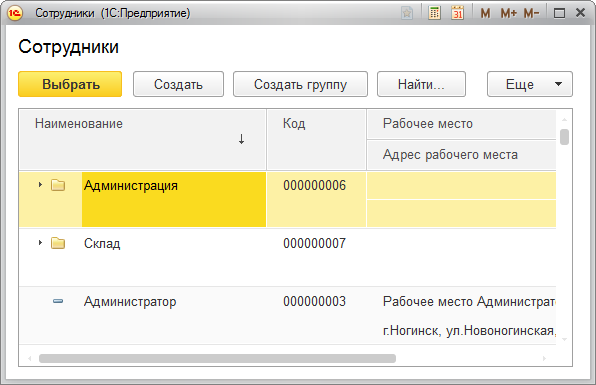
Task: Click the Администратор item icon
Action: (58, 301)
